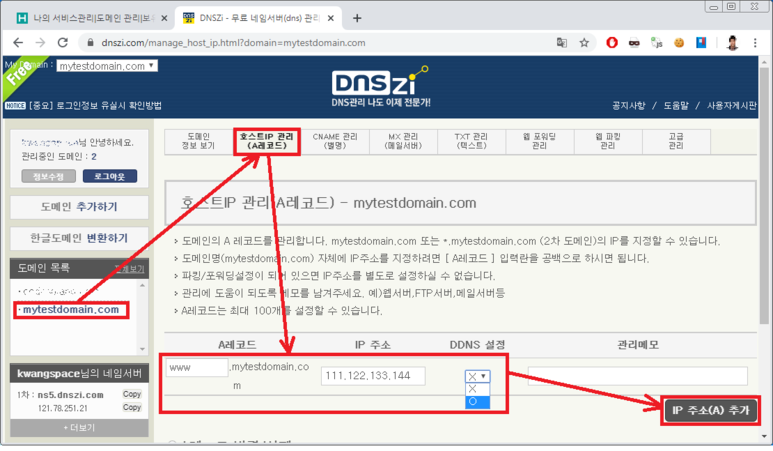The height and width of the screenshot is (451, 773).
Task: Click the 로그아웃 button
Action: [x=109, y=176]
